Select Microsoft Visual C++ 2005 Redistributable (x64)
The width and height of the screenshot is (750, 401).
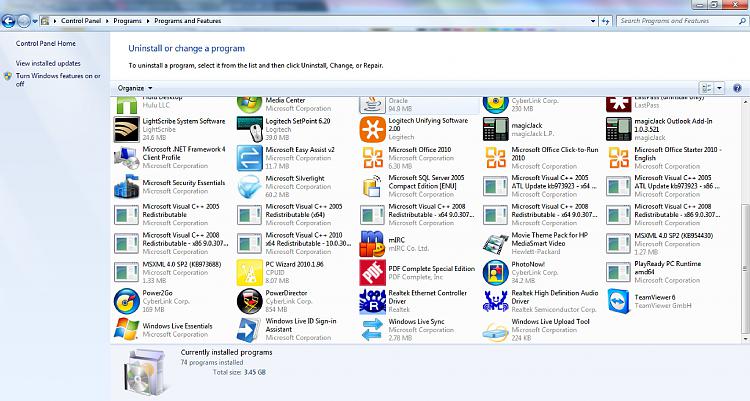(x=295, y=215)
